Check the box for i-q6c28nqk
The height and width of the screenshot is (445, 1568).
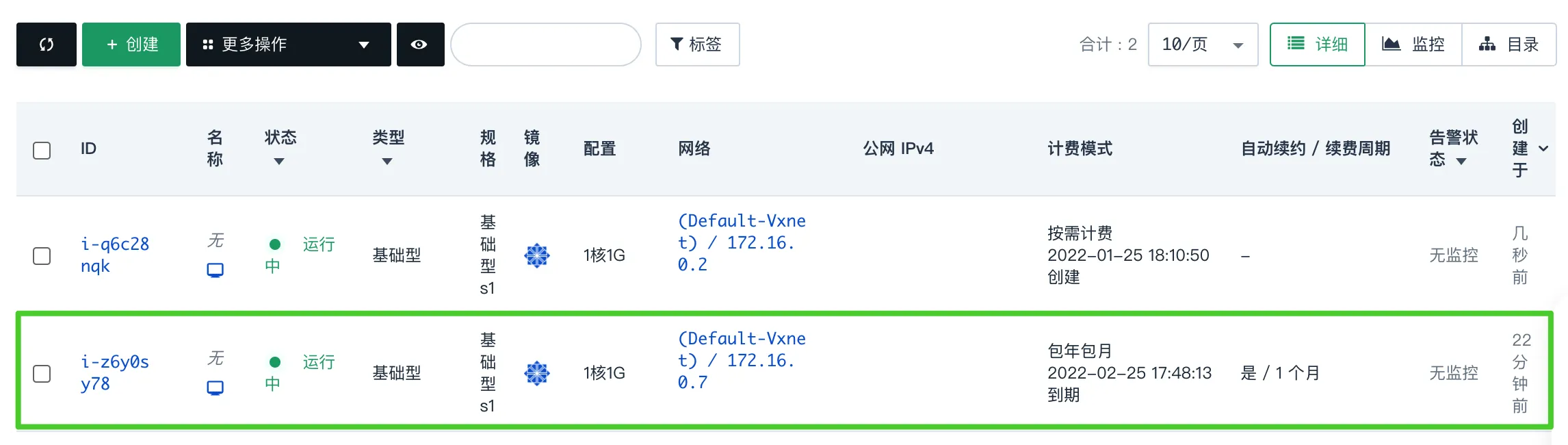(x=42, y=255)
